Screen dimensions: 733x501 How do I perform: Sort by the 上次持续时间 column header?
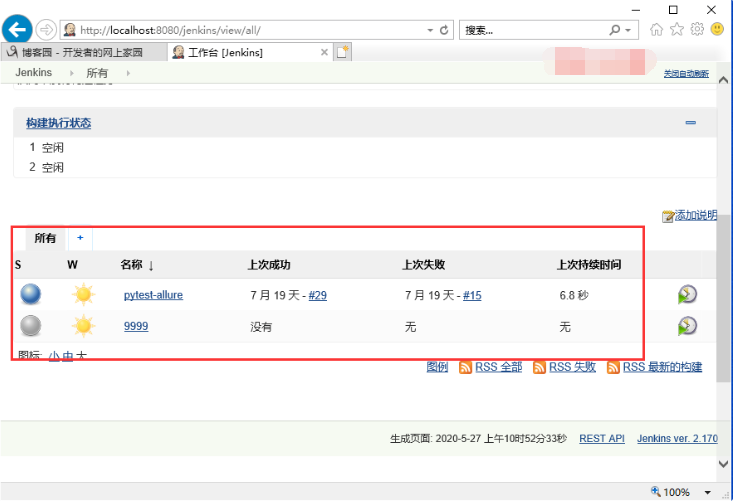(589, 265)
